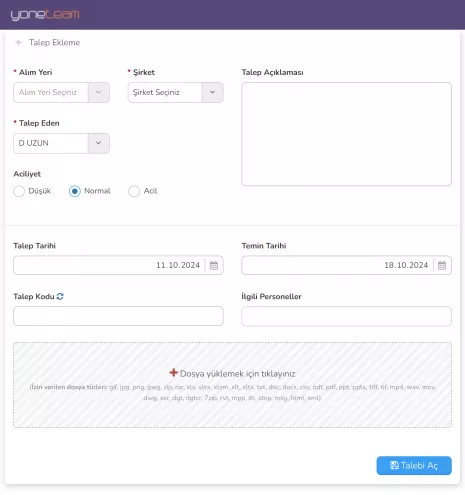Click the Talep Ekleme heading text
This screenshot has width=465, height=495.
coord(54,43)
